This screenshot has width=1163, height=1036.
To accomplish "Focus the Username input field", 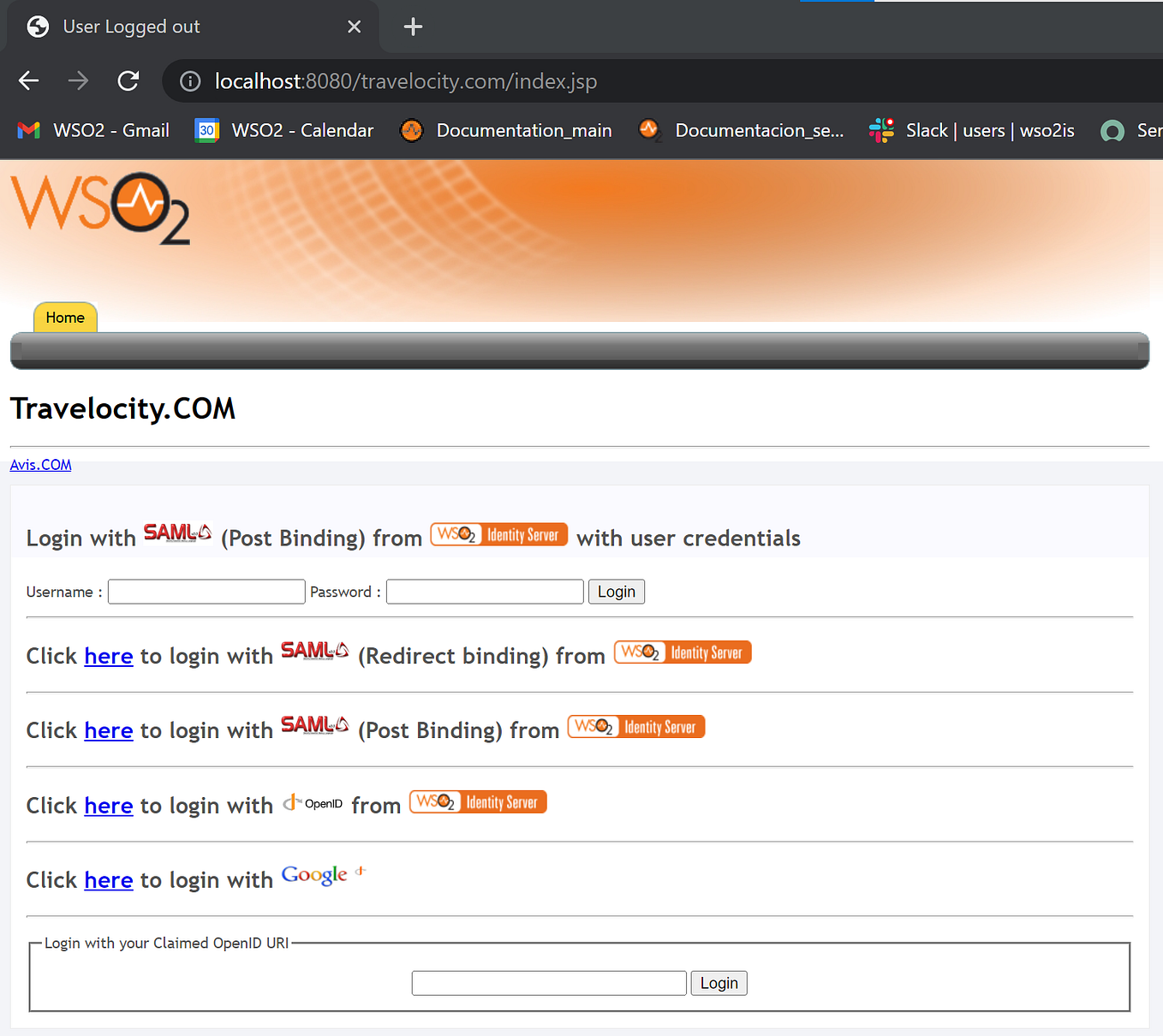I will 206,592.
